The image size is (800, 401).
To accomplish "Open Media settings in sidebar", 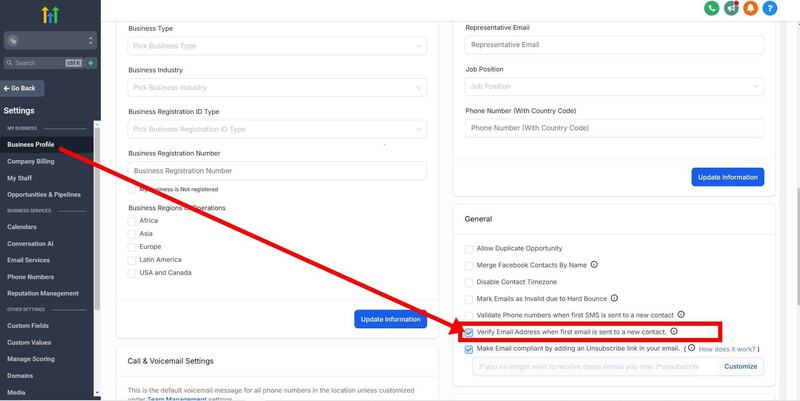I will coord(16,392).
